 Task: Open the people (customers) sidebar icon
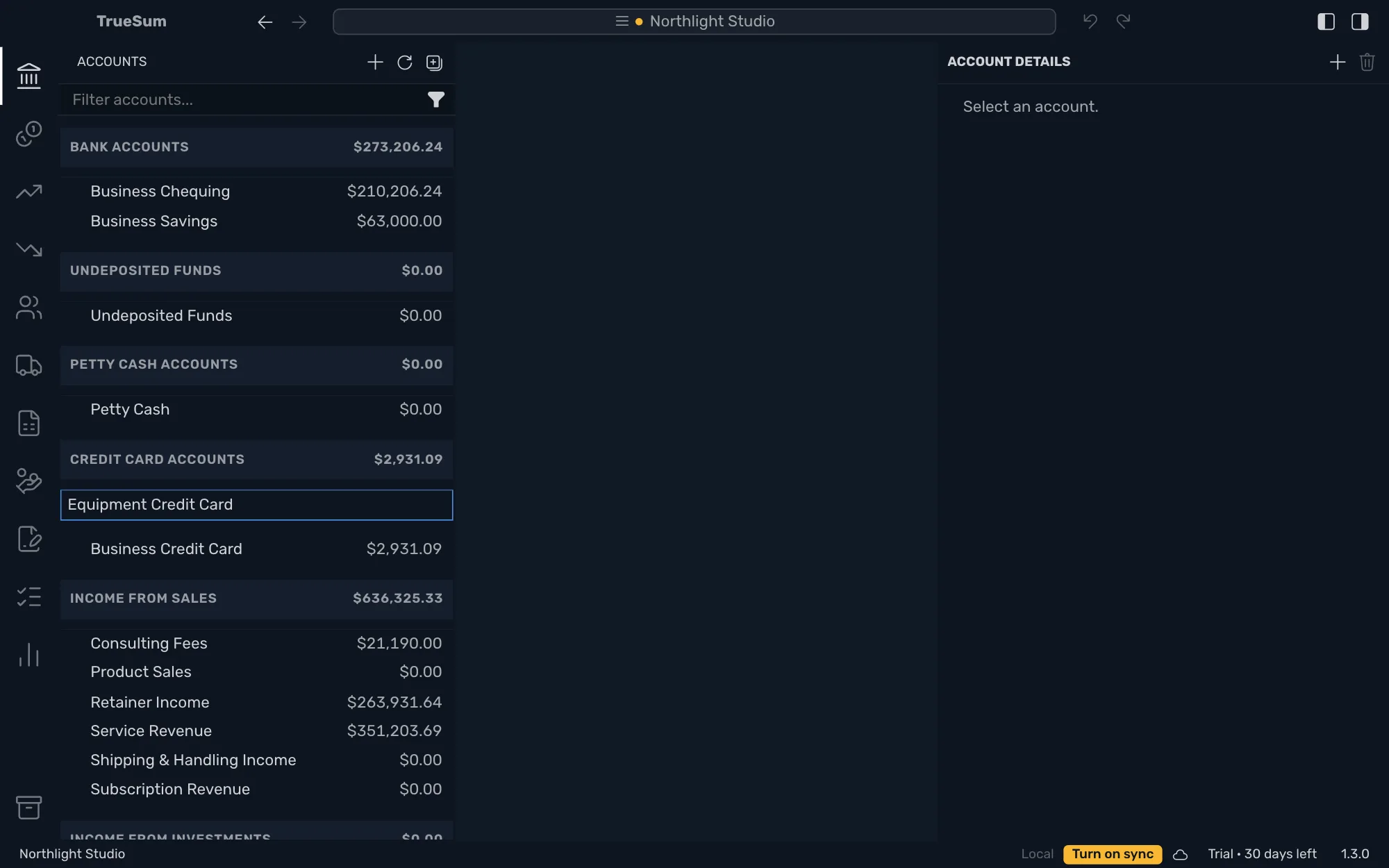point(28,308)
